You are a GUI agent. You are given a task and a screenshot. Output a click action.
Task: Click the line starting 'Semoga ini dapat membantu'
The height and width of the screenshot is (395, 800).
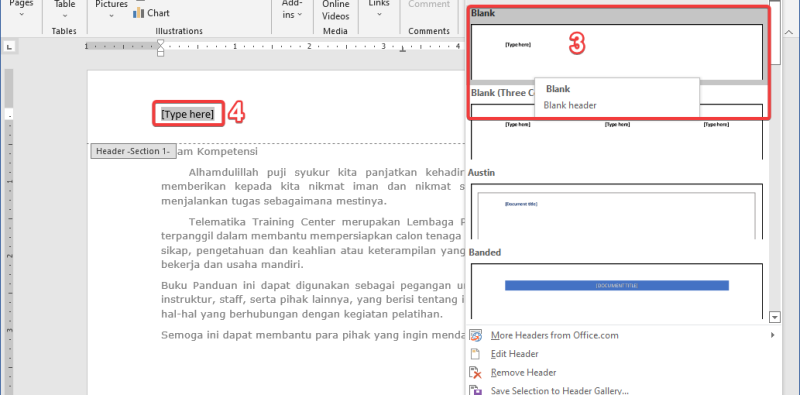[313, 335]
